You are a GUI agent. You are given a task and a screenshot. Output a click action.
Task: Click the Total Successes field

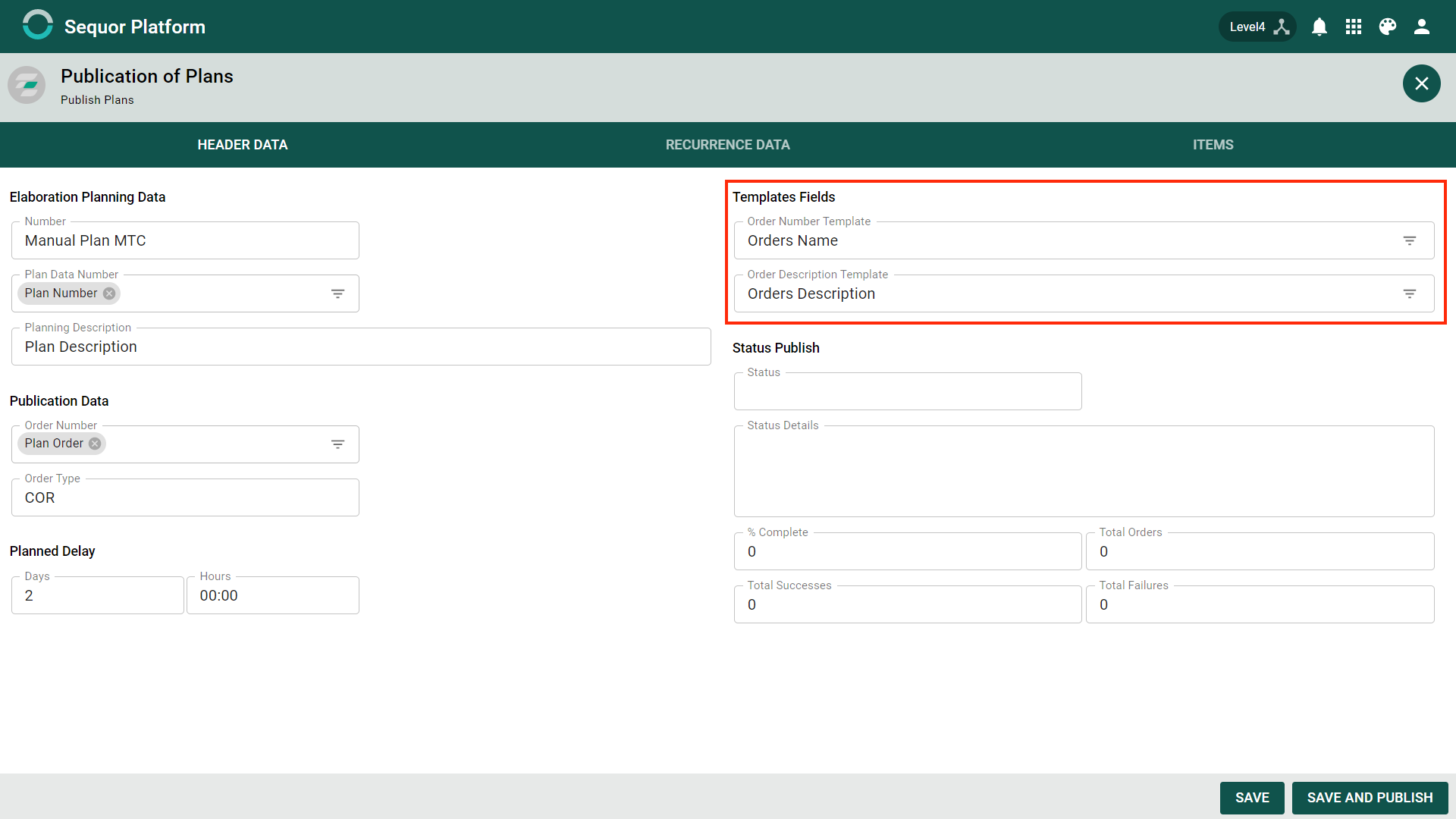coord(908,604)
